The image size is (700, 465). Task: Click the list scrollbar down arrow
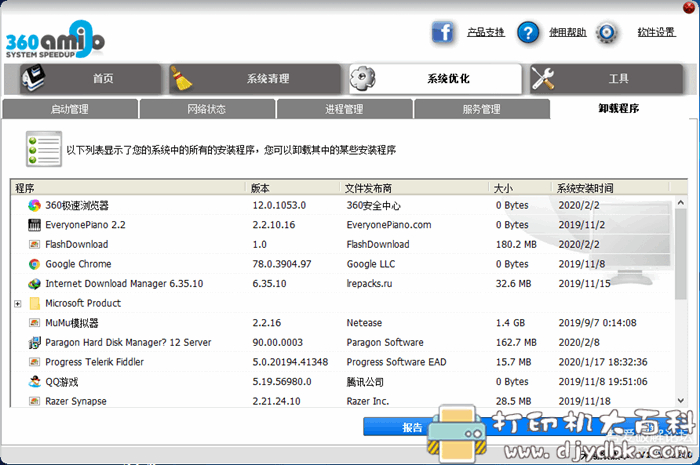[681, 401]
